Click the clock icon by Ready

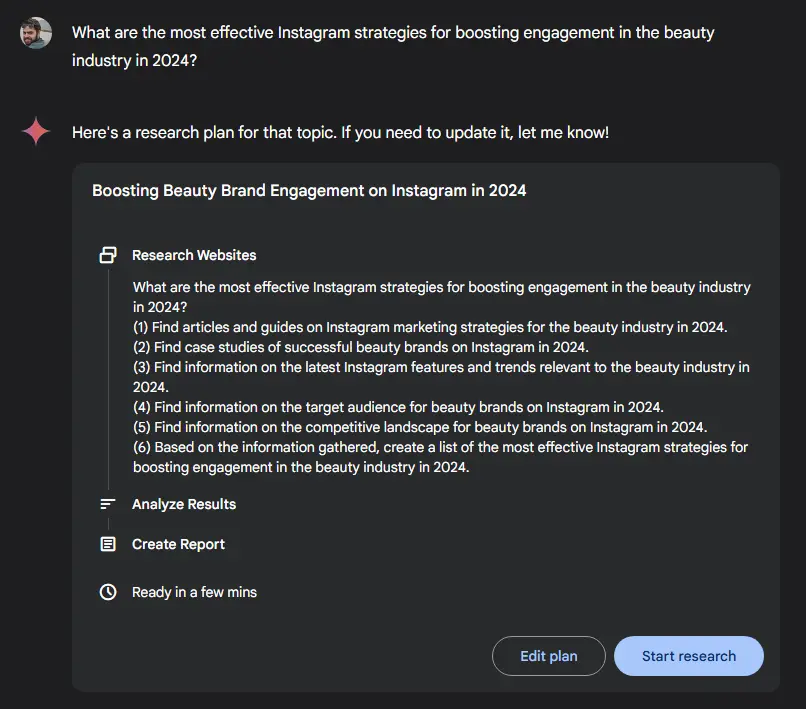(x=108, y=592)
